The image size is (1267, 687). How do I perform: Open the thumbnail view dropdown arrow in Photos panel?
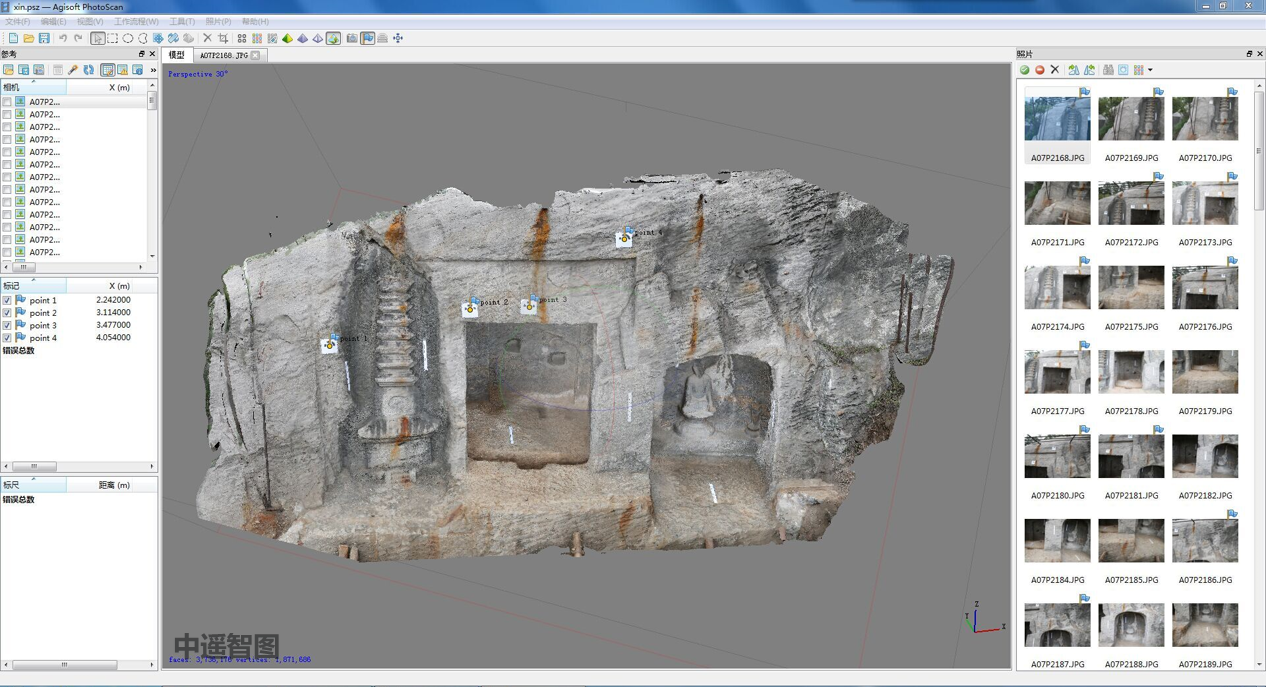(1150, 70)
